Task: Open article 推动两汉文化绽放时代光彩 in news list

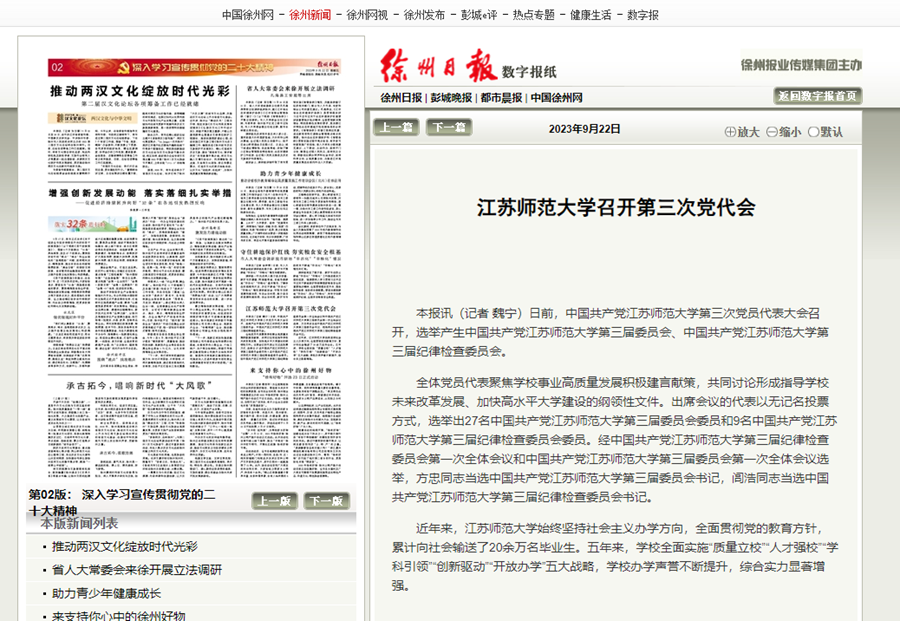Action: [124, 547]
